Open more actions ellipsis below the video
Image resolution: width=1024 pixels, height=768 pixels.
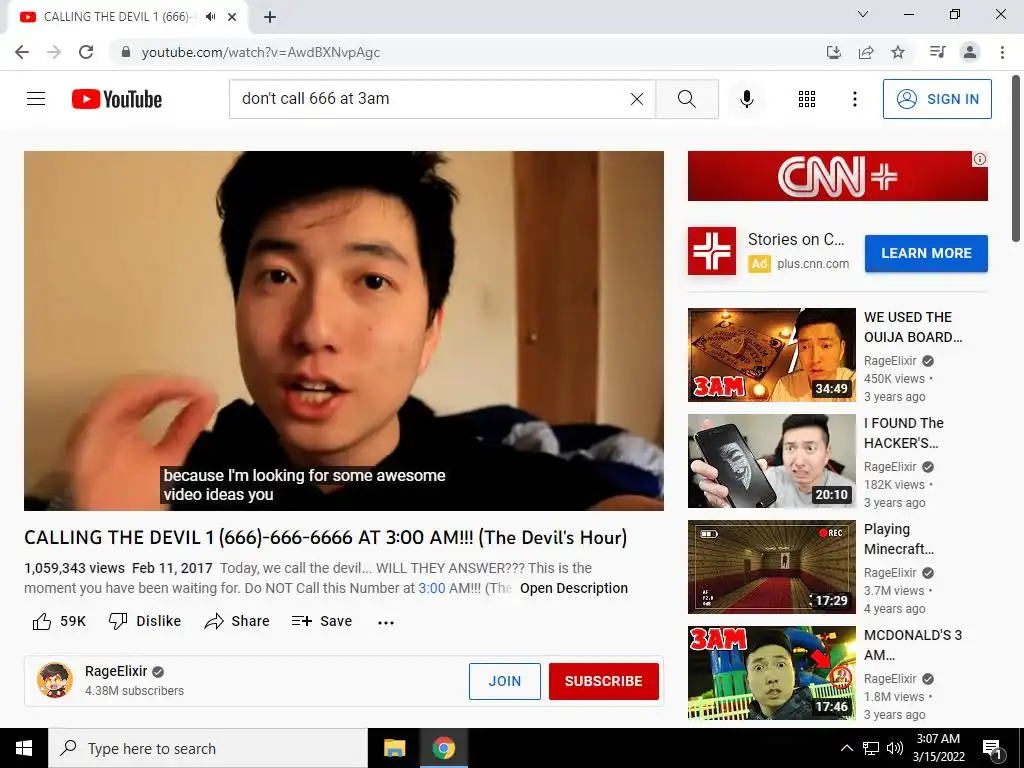[x=386, y=622]
